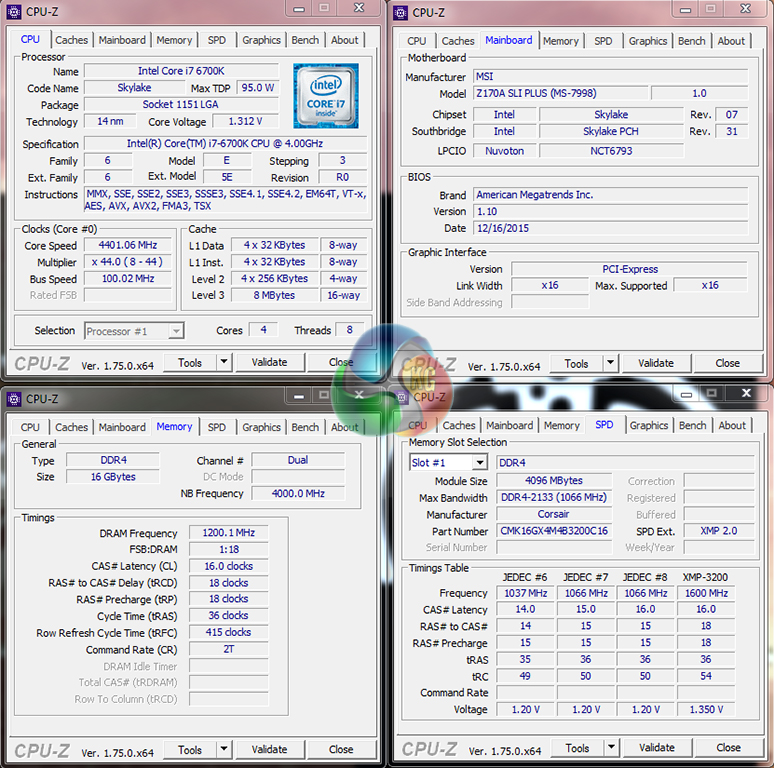Click SPD Ext. value XMP 2.0
Screen dimensions: 774x768
(x=719, y=531)
